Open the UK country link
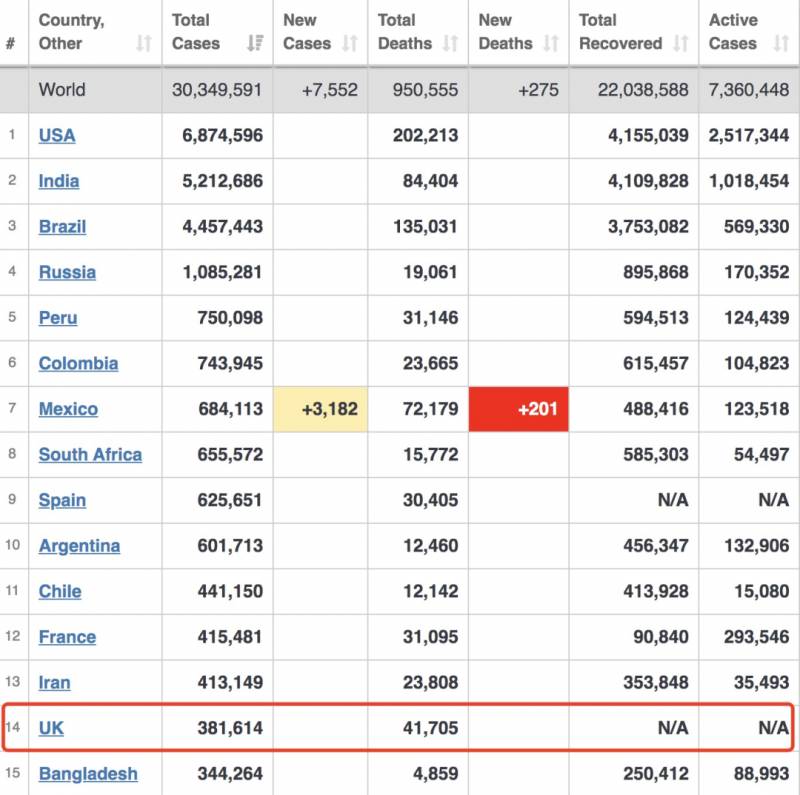Screen dimensions: 800x795 tap(51, 728)
